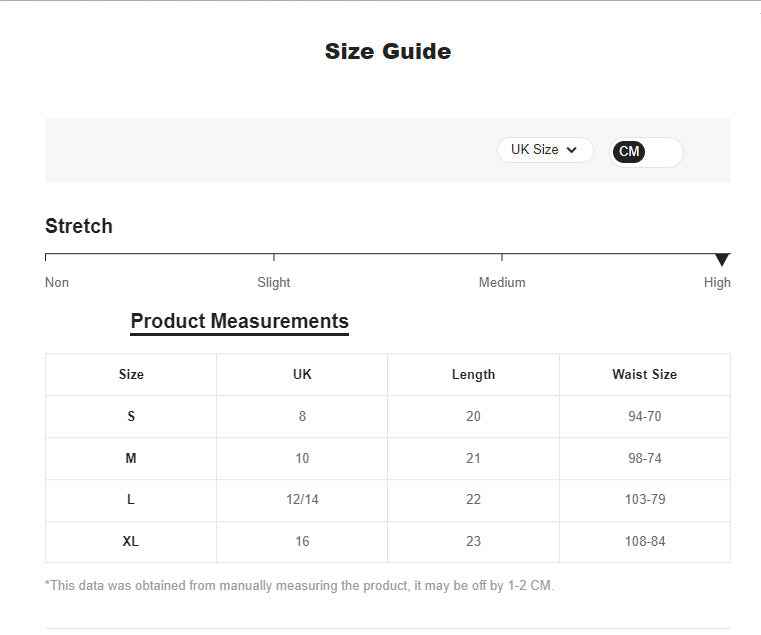
Task: Select the Slight stretch label
Action: pos(274,283)
